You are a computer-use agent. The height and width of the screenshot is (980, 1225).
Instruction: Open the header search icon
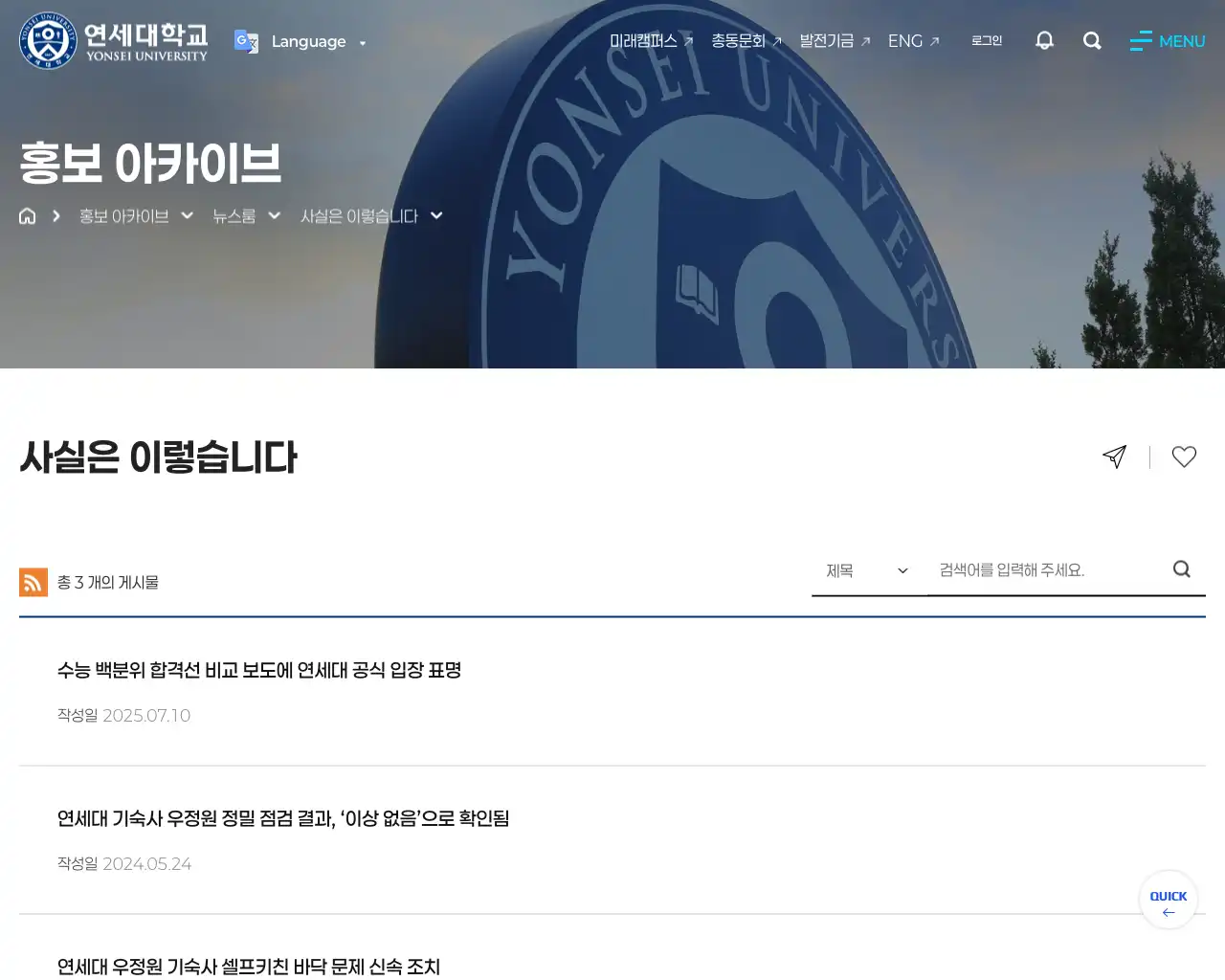(x=1092, y=40)
